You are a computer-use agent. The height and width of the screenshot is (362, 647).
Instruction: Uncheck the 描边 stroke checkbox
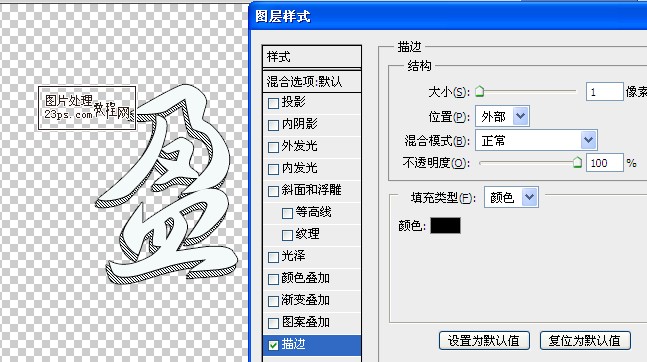click(x=273, y=345)
